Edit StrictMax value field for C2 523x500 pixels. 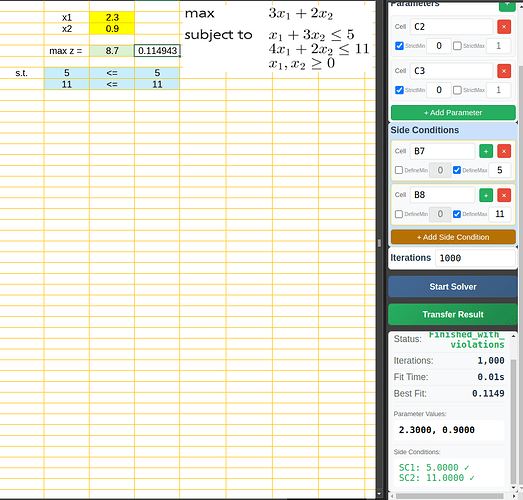tap(498, 46)
